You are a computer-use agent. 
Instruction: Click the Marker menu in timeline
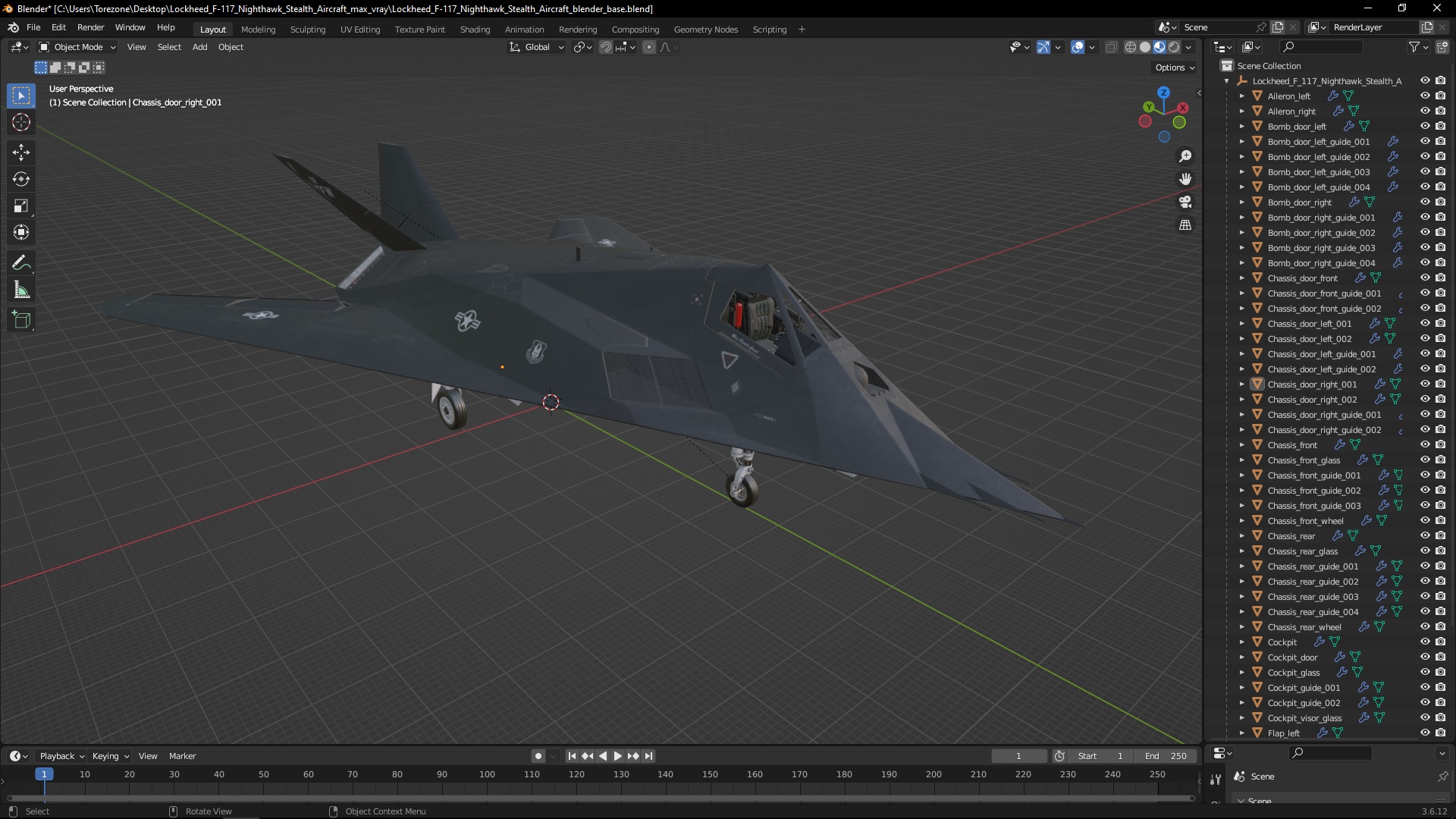(183, 756)
